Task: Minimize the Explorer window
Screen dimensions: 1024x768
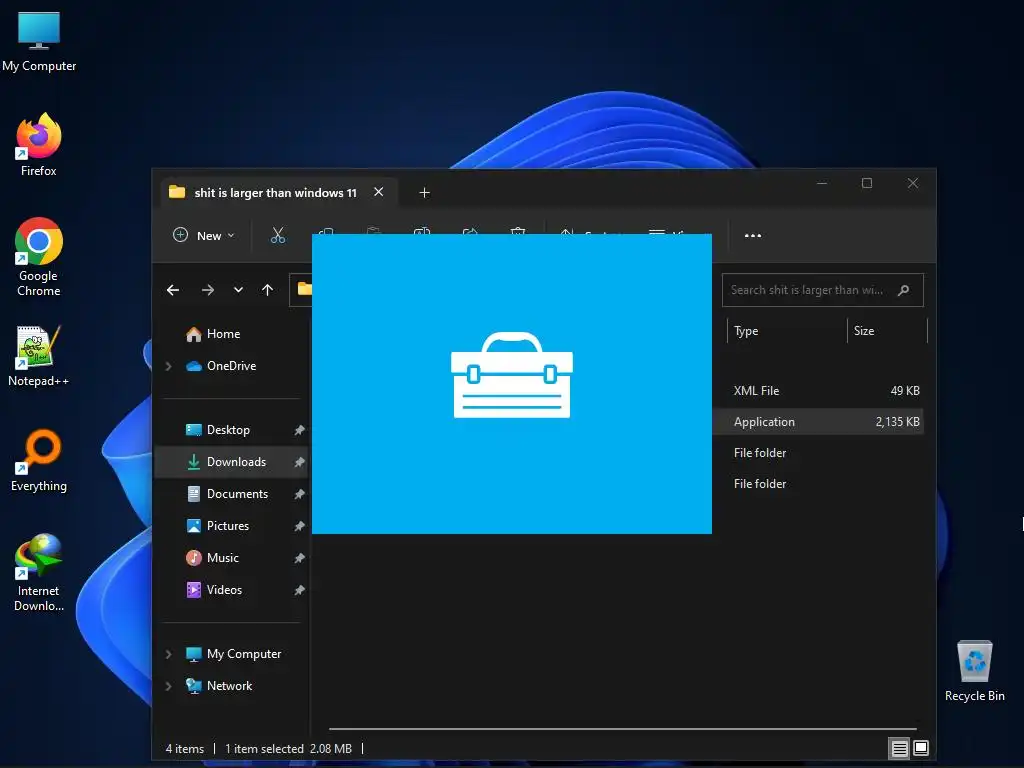Action: pyautogui.click(x=822, y=184)
